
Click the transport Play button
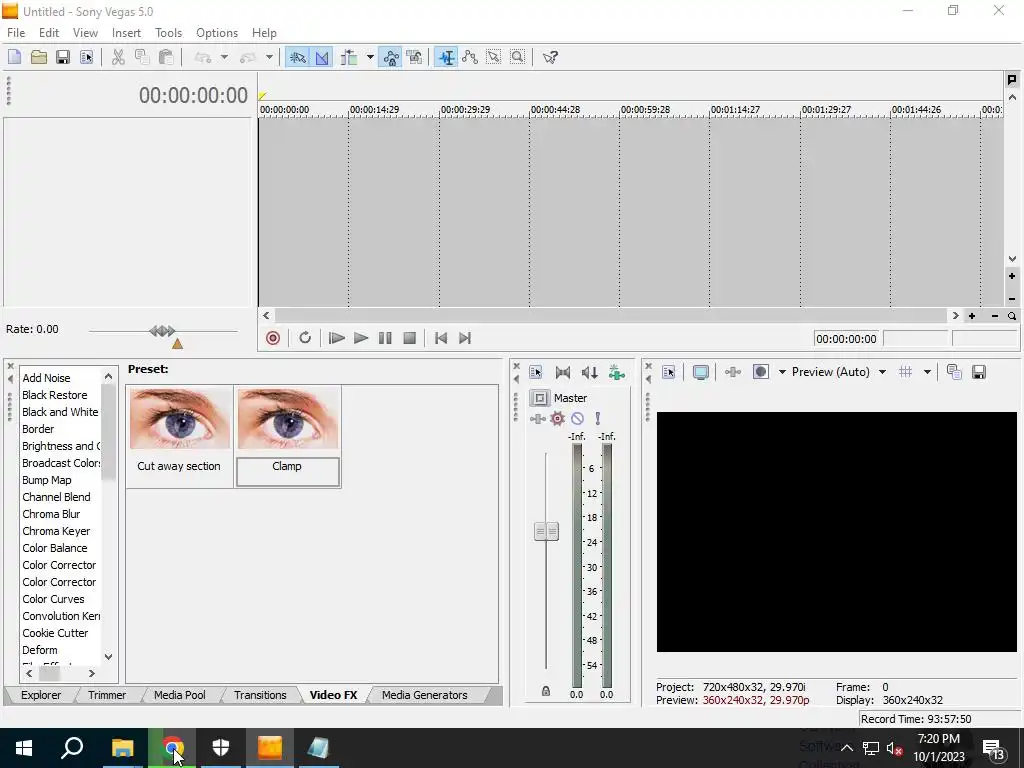(x=360, y=338)
